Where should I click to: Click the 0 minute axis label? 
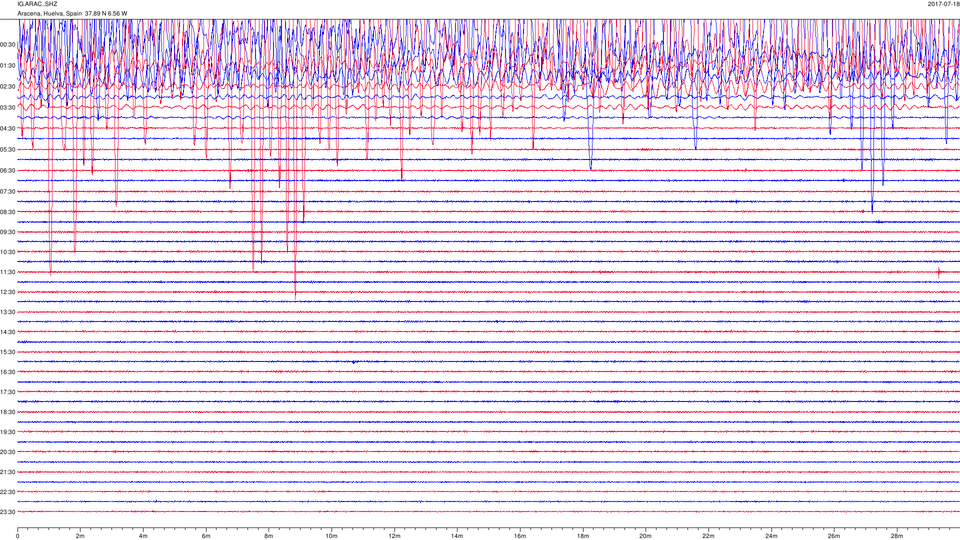click(x=18, y=536)
